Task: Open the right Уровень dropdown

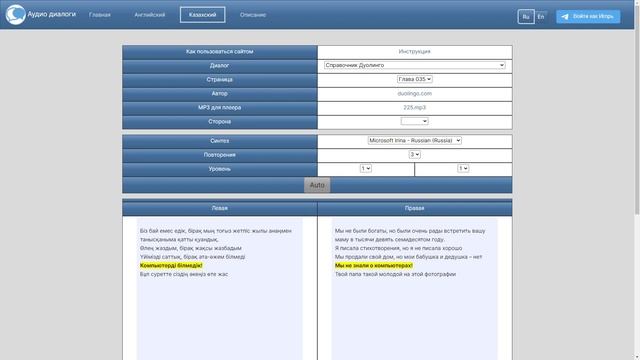Action: (463, 169)
